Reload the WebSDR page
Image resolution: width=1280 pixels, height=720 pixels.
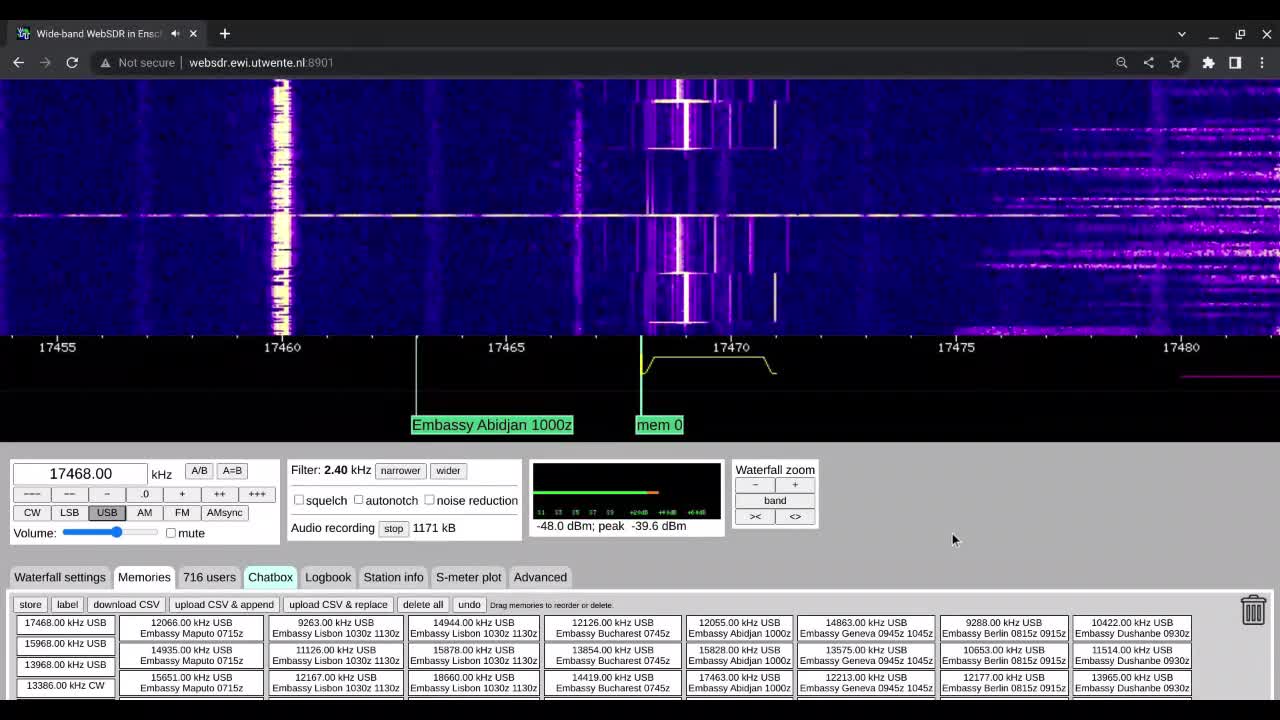click(72, 62)
